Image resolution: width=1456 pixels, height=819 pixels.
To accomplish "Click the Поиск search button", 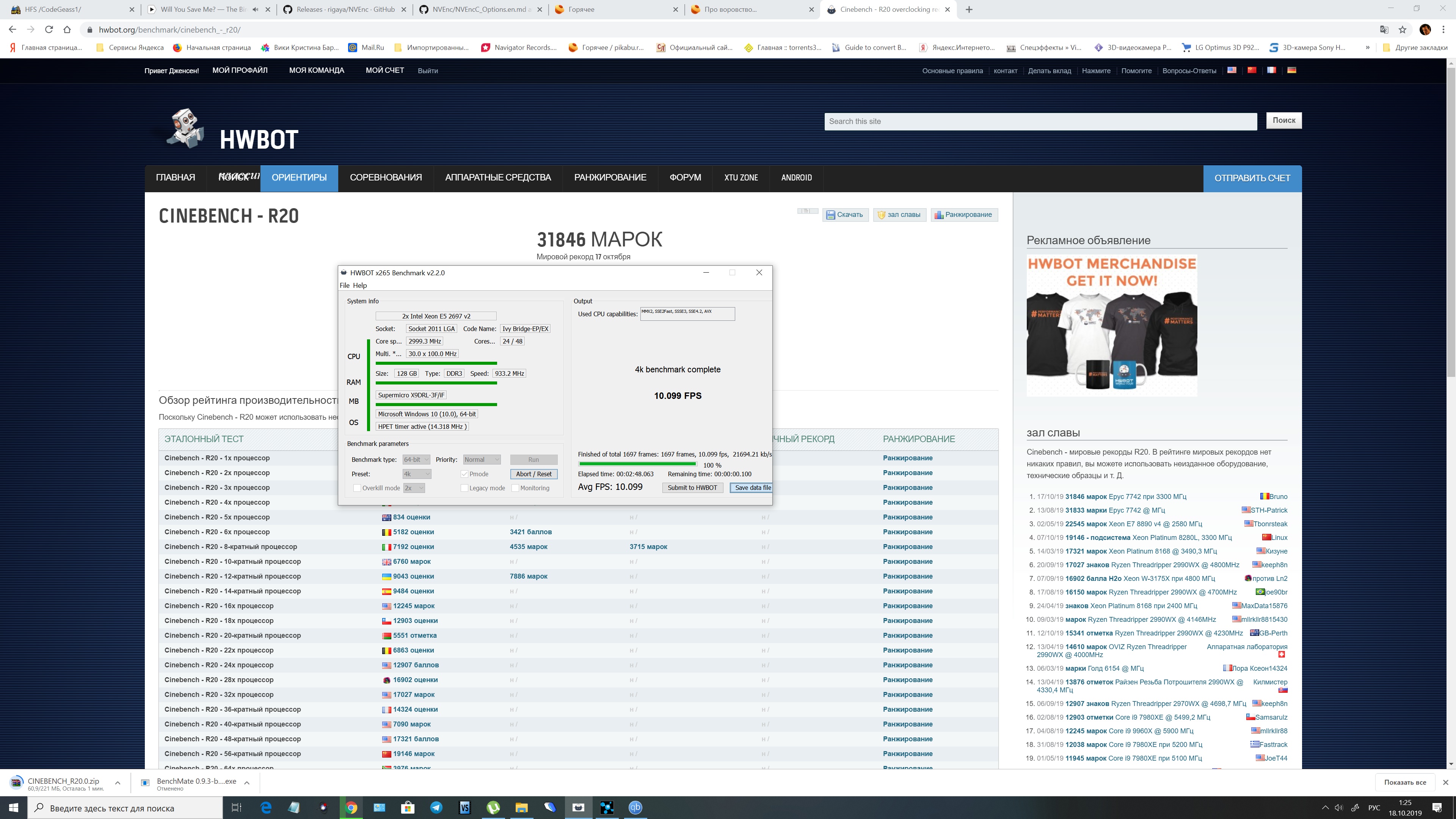I will [x=1283, y=121].
